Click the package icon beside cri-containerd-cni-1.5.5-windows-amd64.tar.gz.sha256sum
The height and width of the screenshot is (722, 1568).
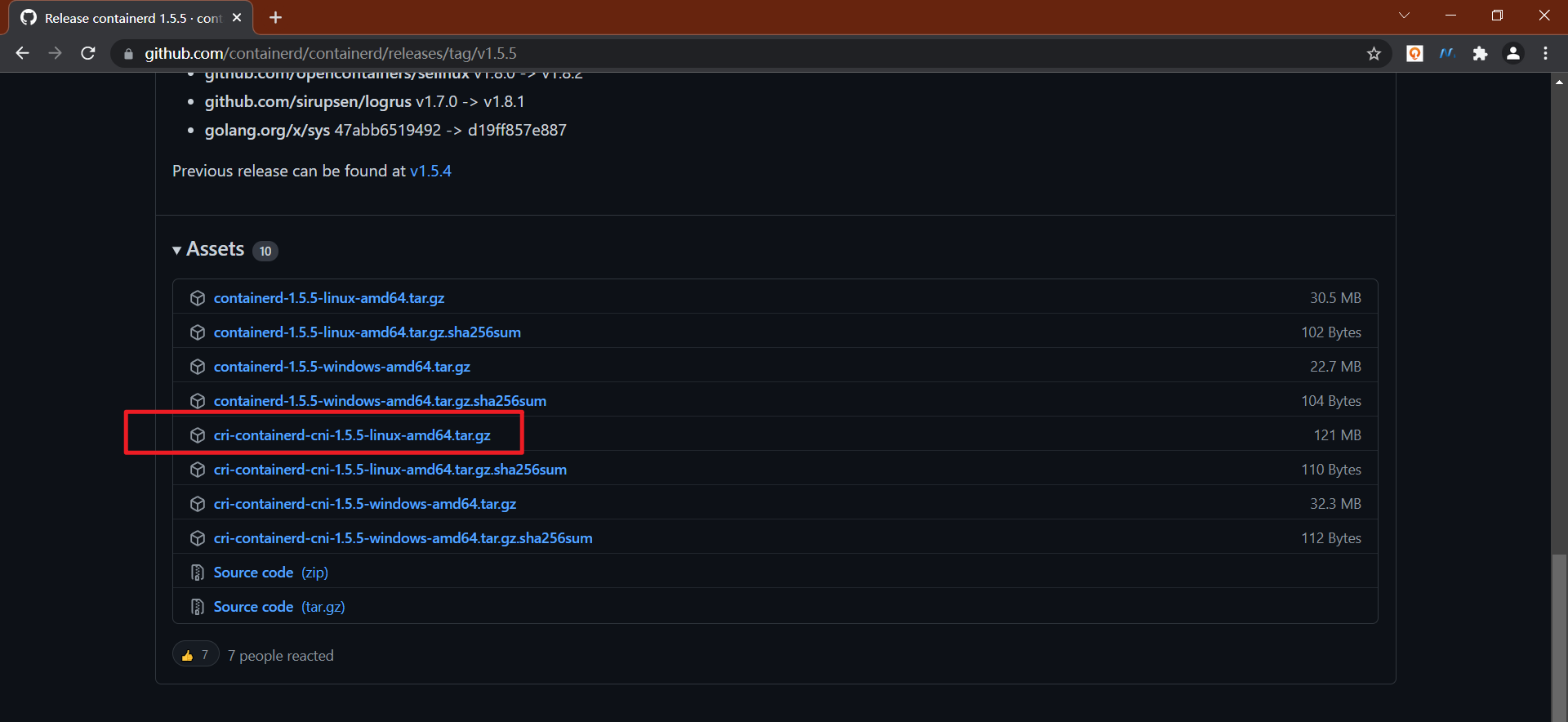pyautogui.click(x=198, y=538)
